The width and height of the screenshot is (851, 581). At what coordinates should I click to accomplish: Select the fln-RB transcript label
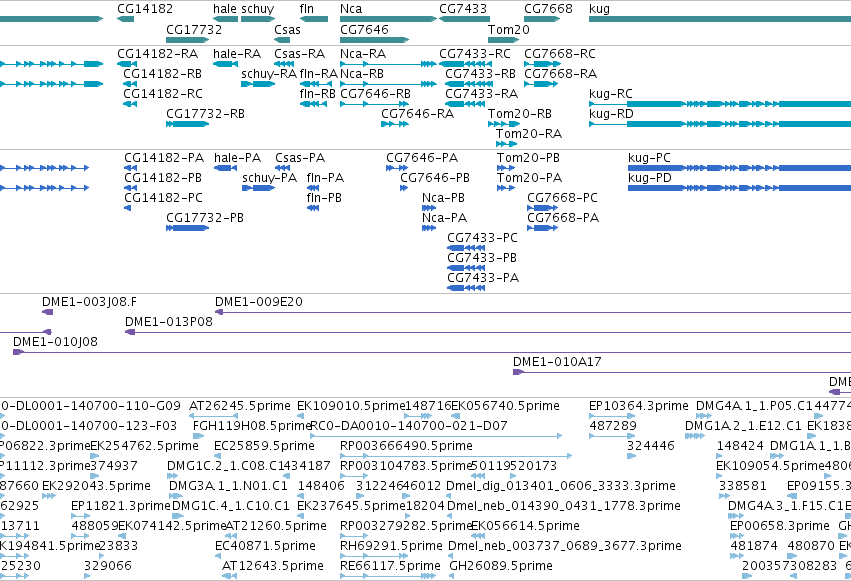[317, 94]
